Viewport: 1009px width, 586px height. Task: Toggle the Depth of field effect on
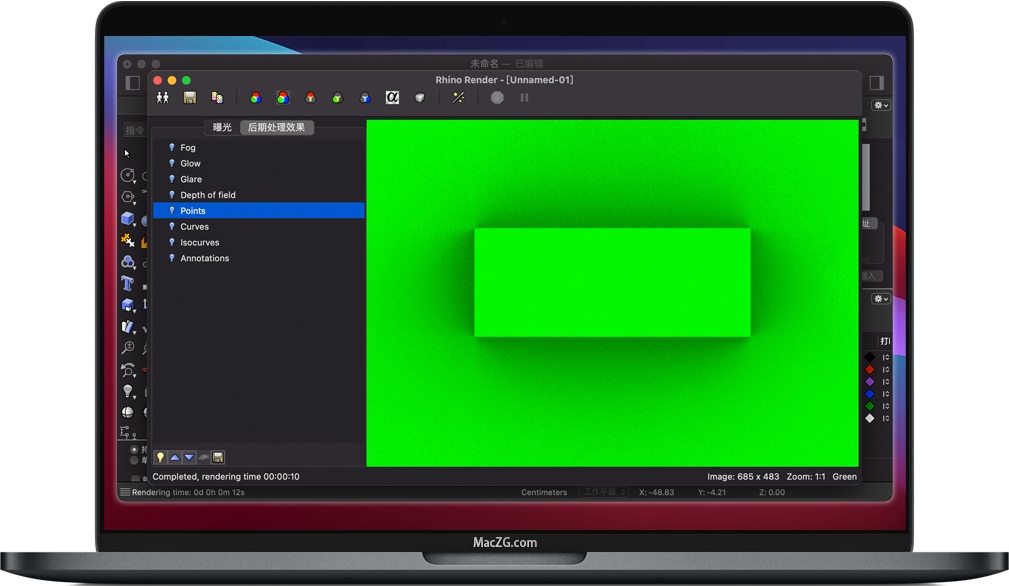(170, 194)
